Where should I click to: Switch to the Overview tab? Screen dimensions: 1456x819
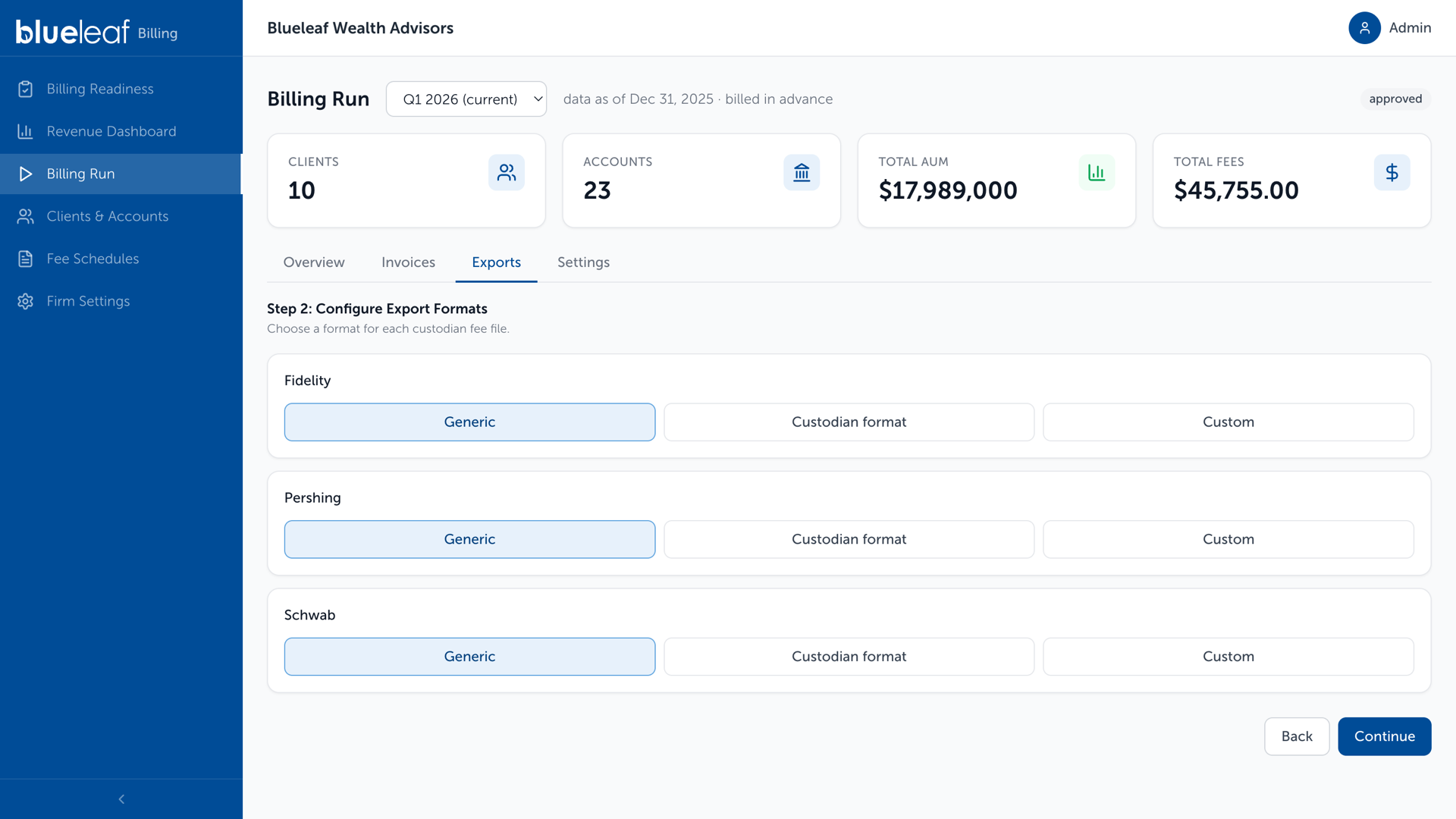pos(314,262)
